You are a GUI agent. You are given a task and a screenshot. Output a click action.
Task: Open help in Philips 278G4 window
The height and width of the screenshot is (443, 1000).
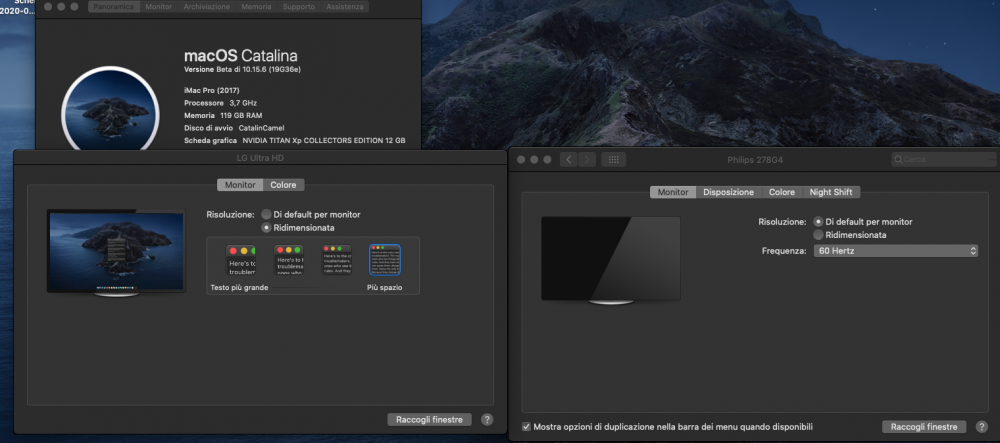coord(982,426)
